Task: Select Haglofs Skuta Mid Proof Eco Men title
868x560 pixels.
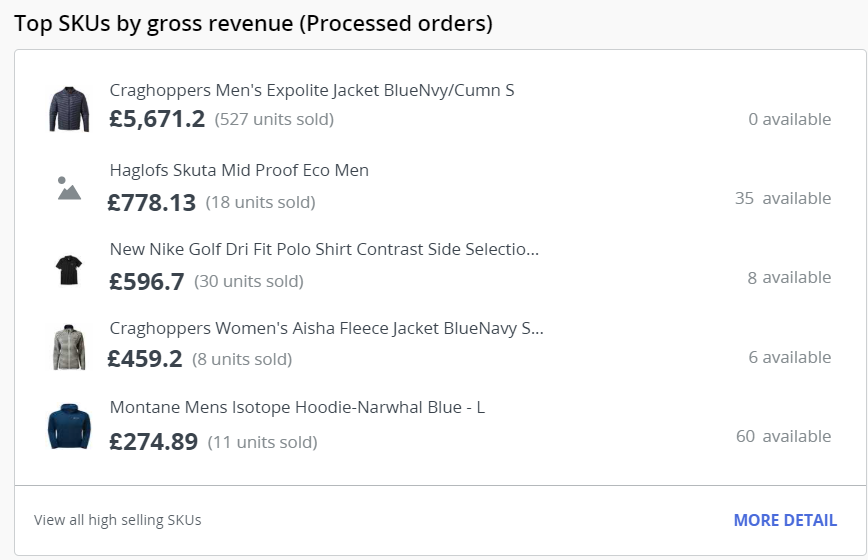Action: [239, 170]
